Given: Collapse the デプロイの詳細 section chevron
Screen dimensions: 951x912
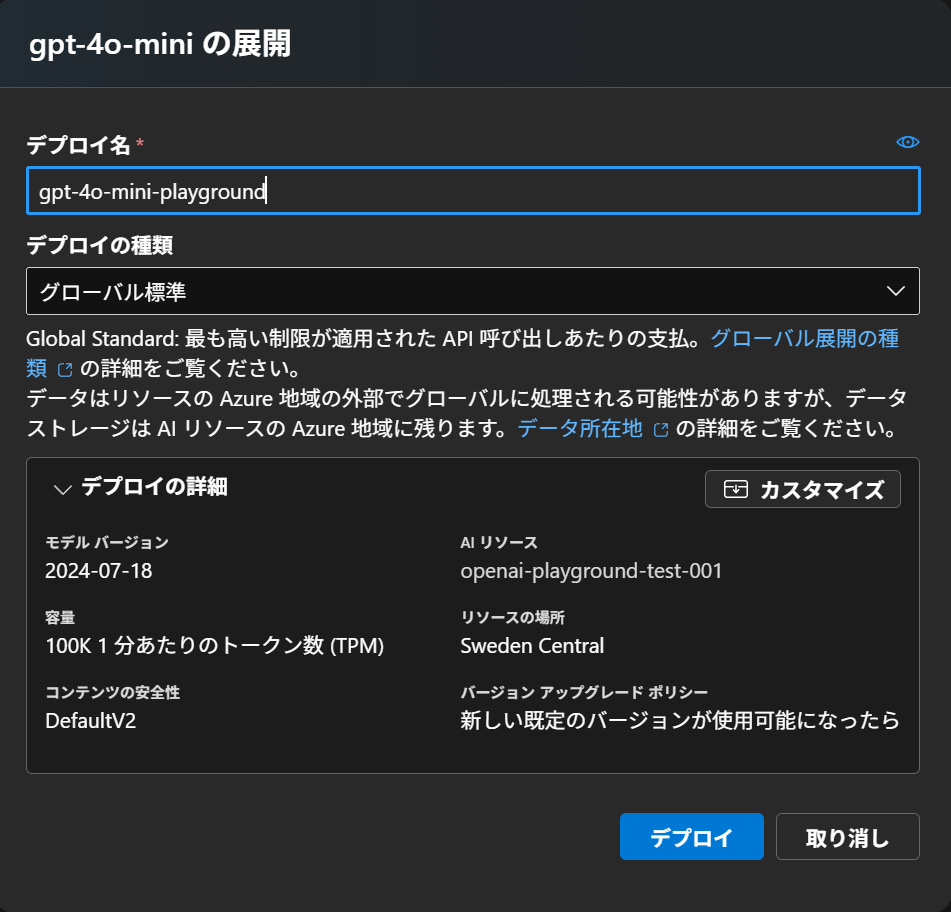Looking at the screenshot, I should [x=62, y=489].
